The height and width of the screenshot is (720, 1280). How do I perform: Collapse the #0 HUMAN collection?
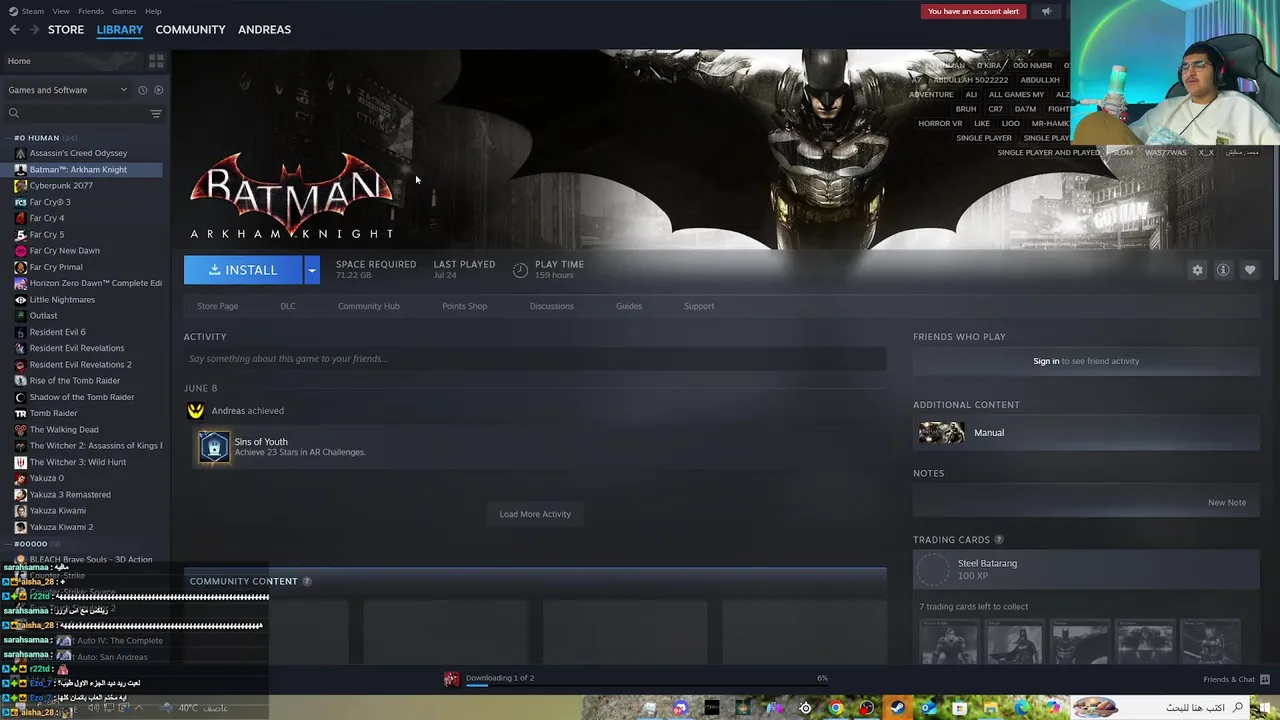[x=9, y=138]
